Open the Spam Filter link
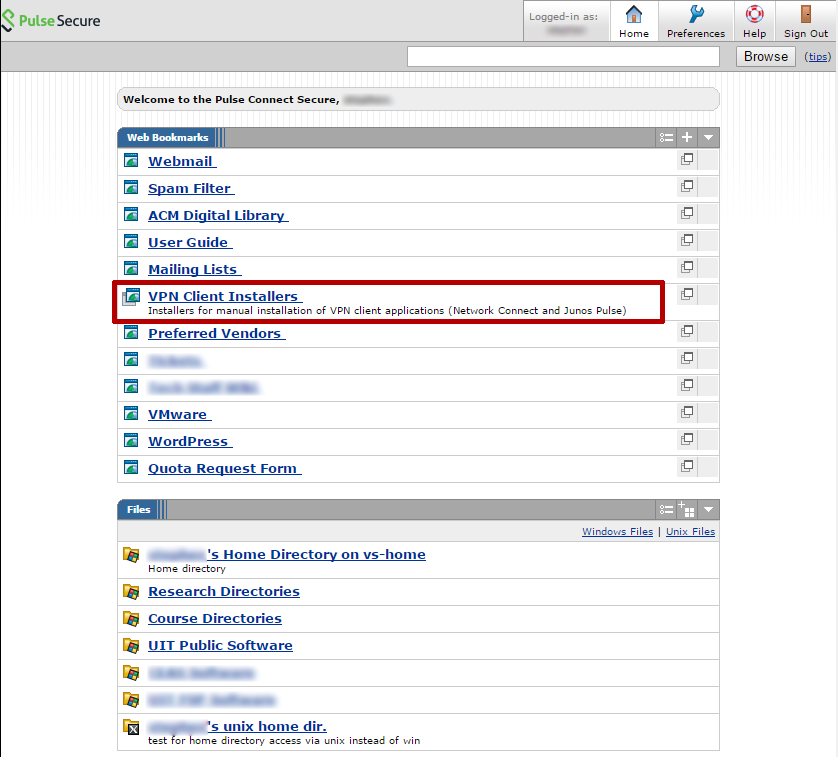This screenshot has width=838, height=757. (x=191, y=188)
